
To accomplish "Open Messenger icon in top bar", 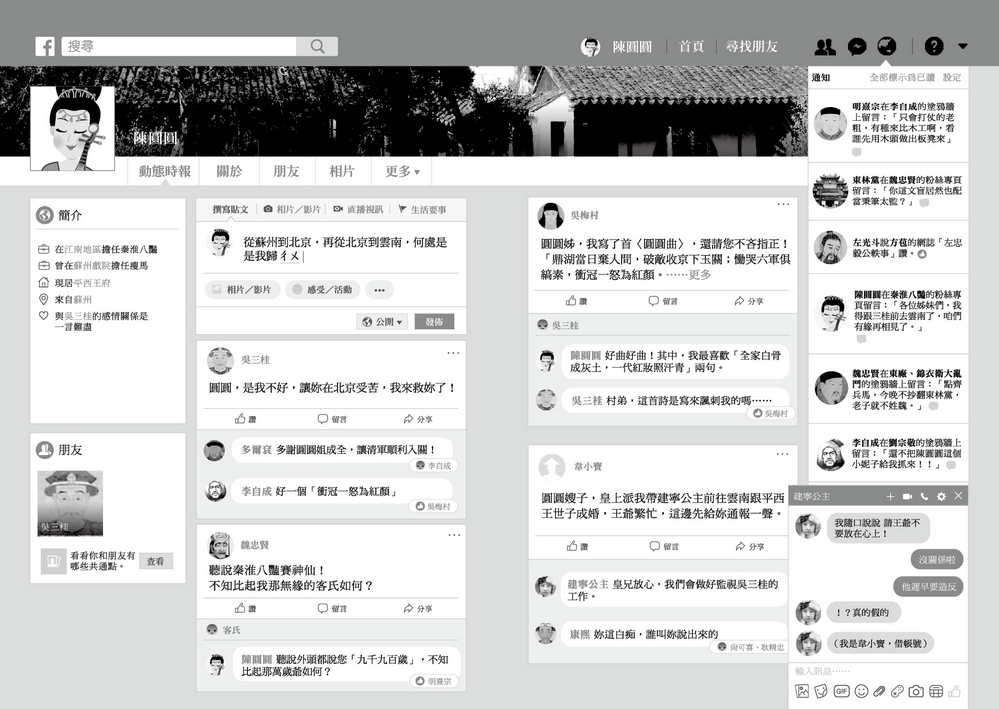I will [857, 47].
